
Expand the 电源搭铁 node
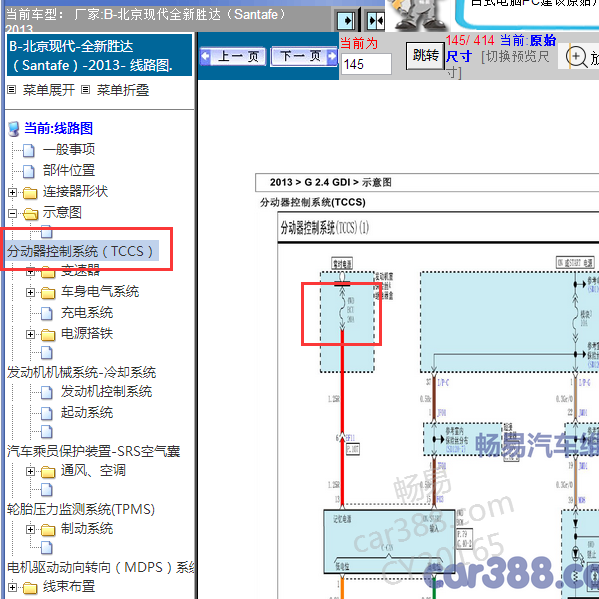(31, 335)
